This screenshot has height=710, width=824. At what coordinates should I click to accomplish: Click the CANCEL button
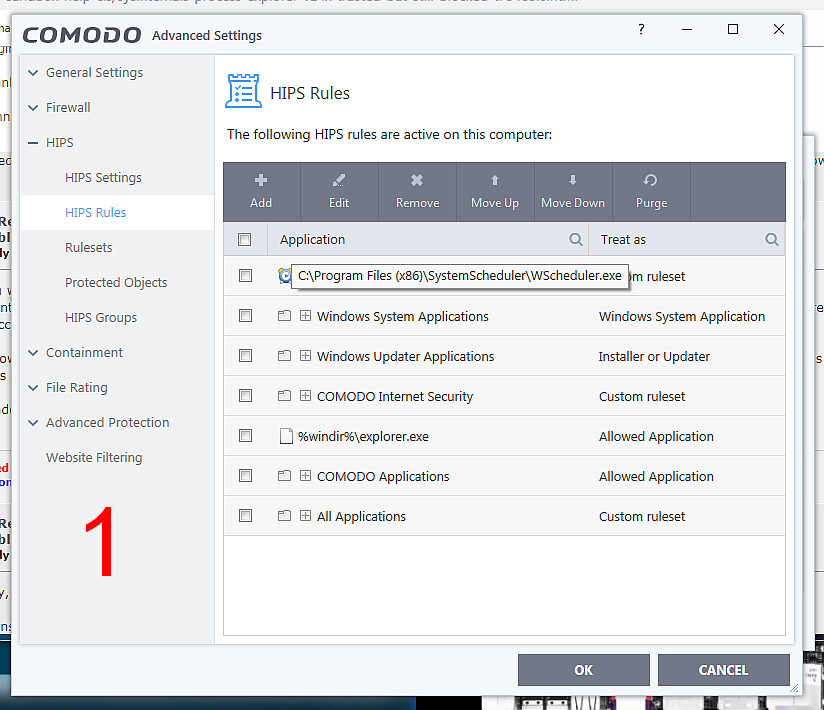pyautogui.click(x=723, y=670)
